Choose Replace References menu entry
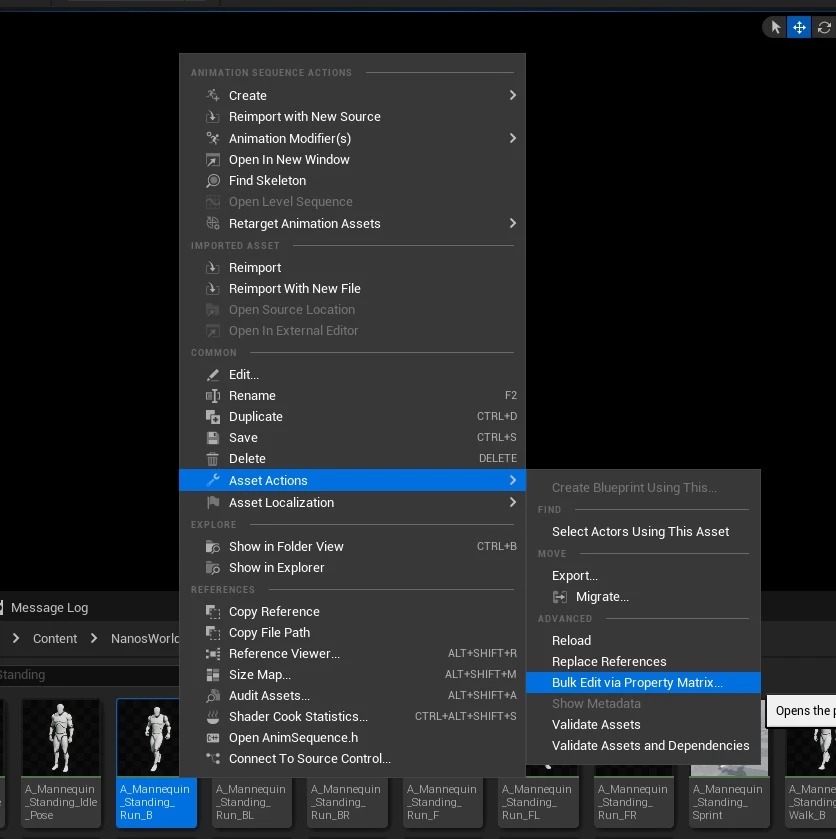The height and width of the screenshot is (839, 836). click(643, 662)
